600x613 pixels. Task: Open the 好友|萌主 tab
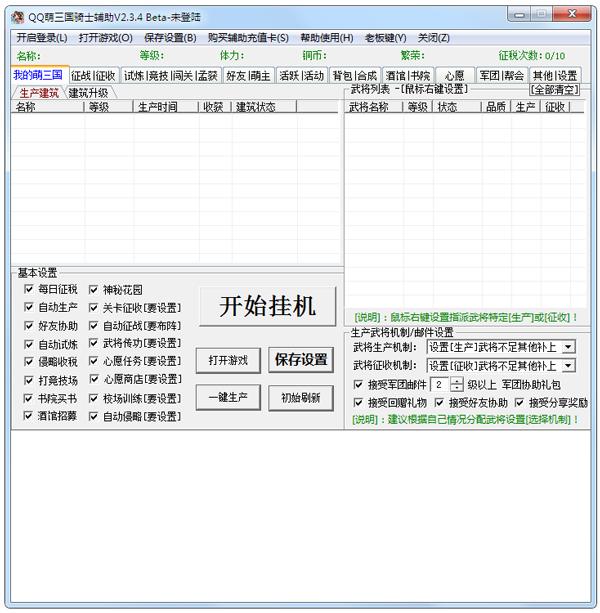coord(248,75)
